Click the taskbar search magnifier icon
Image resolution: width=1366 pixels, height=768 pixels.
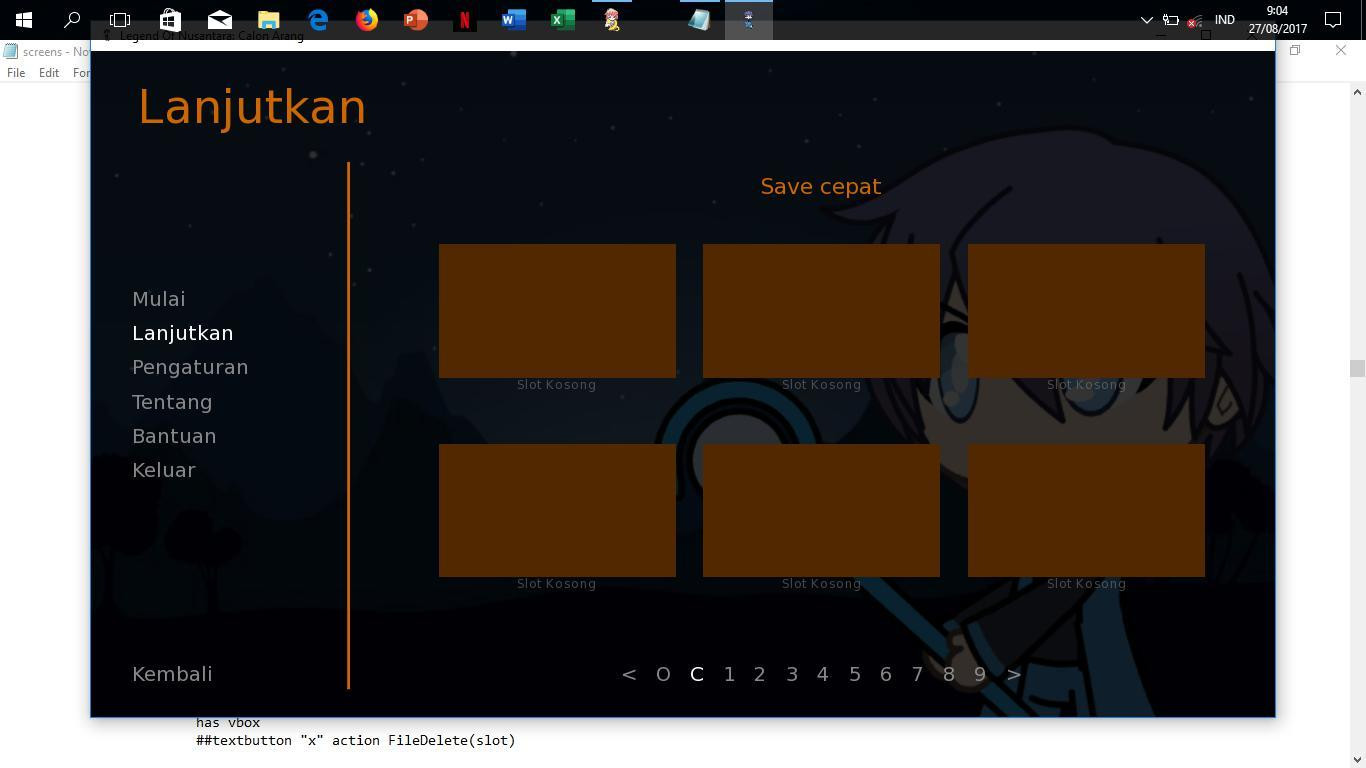pos(72,19)
